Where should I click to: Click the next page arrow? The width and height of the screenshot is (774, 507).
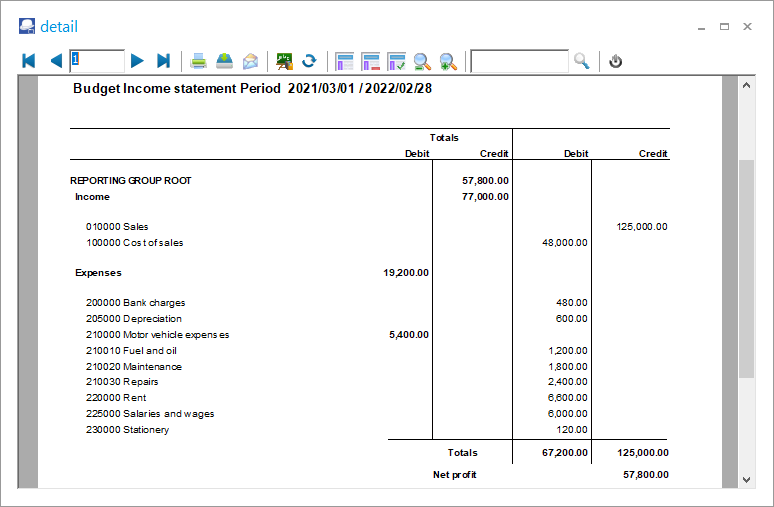pos(138,61)
